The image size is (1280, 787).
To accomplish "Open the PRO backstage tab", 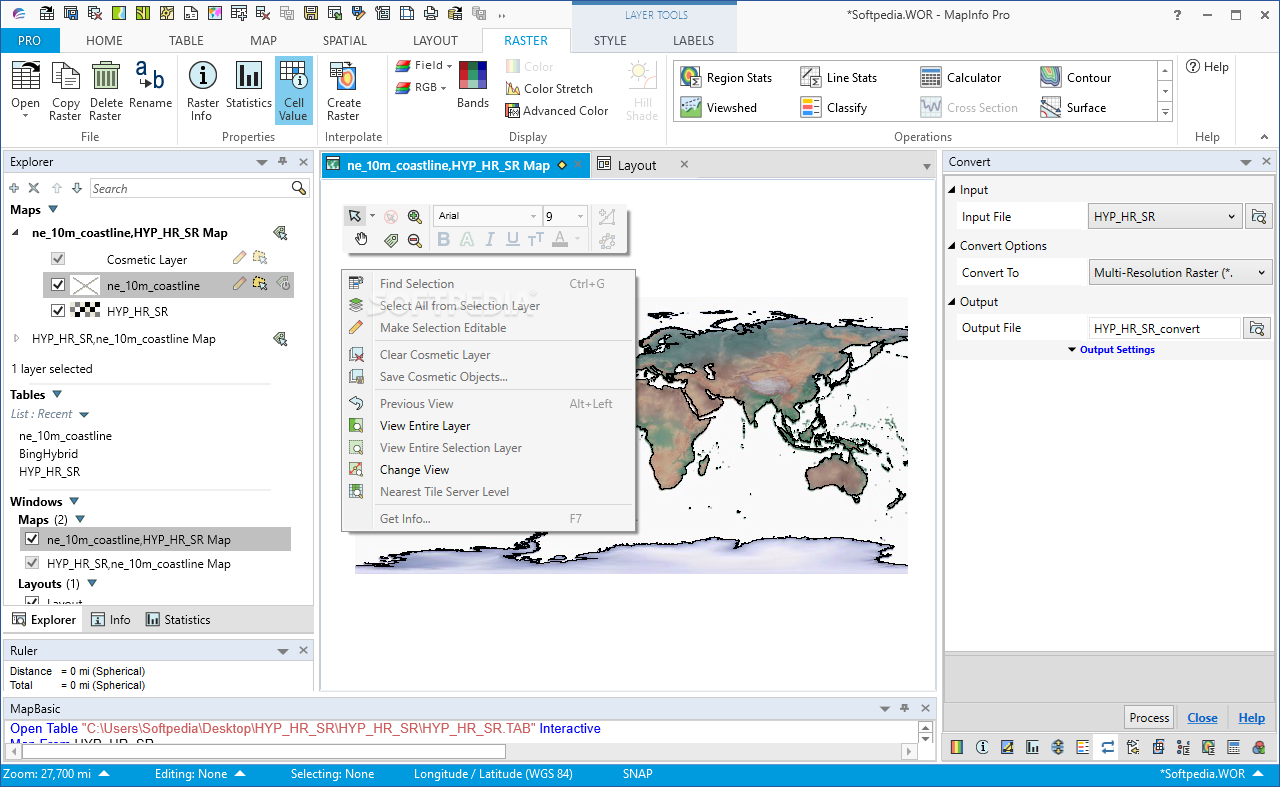I will coord(30,41).
